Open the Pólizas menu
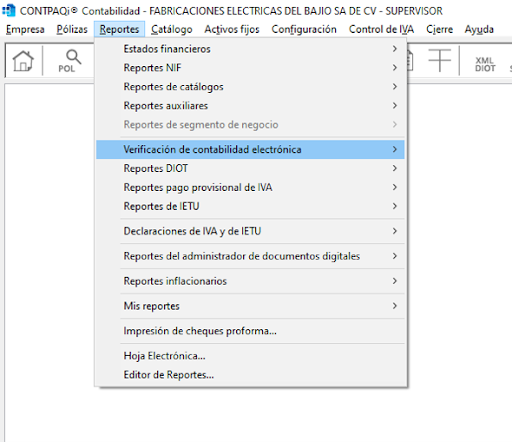The height and width of the screenshot is (442, 512). pos(72,29)
